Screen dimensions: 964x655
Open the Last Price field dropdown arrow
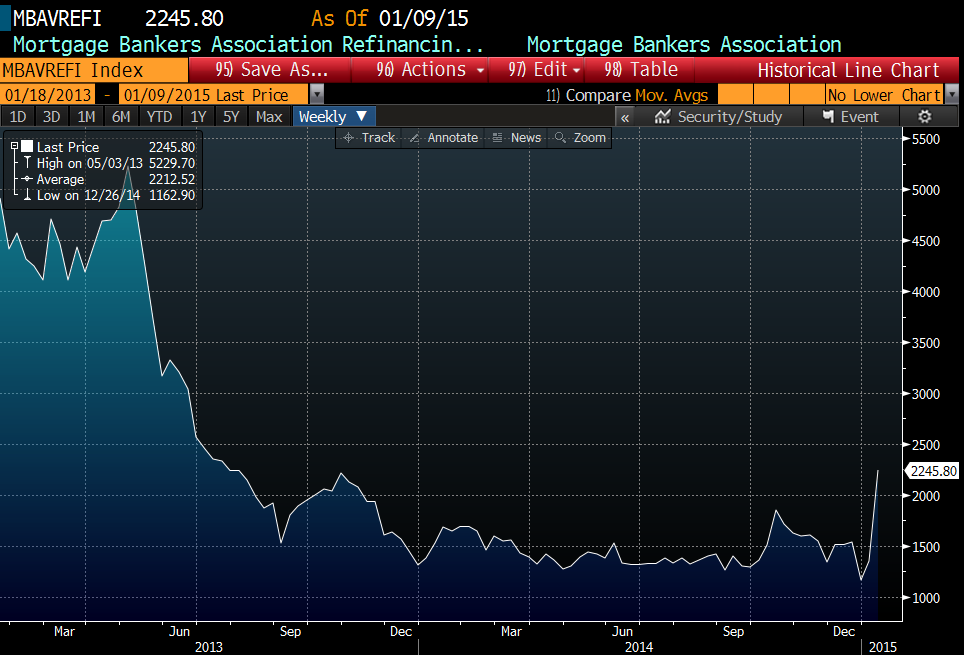(317, 95)
